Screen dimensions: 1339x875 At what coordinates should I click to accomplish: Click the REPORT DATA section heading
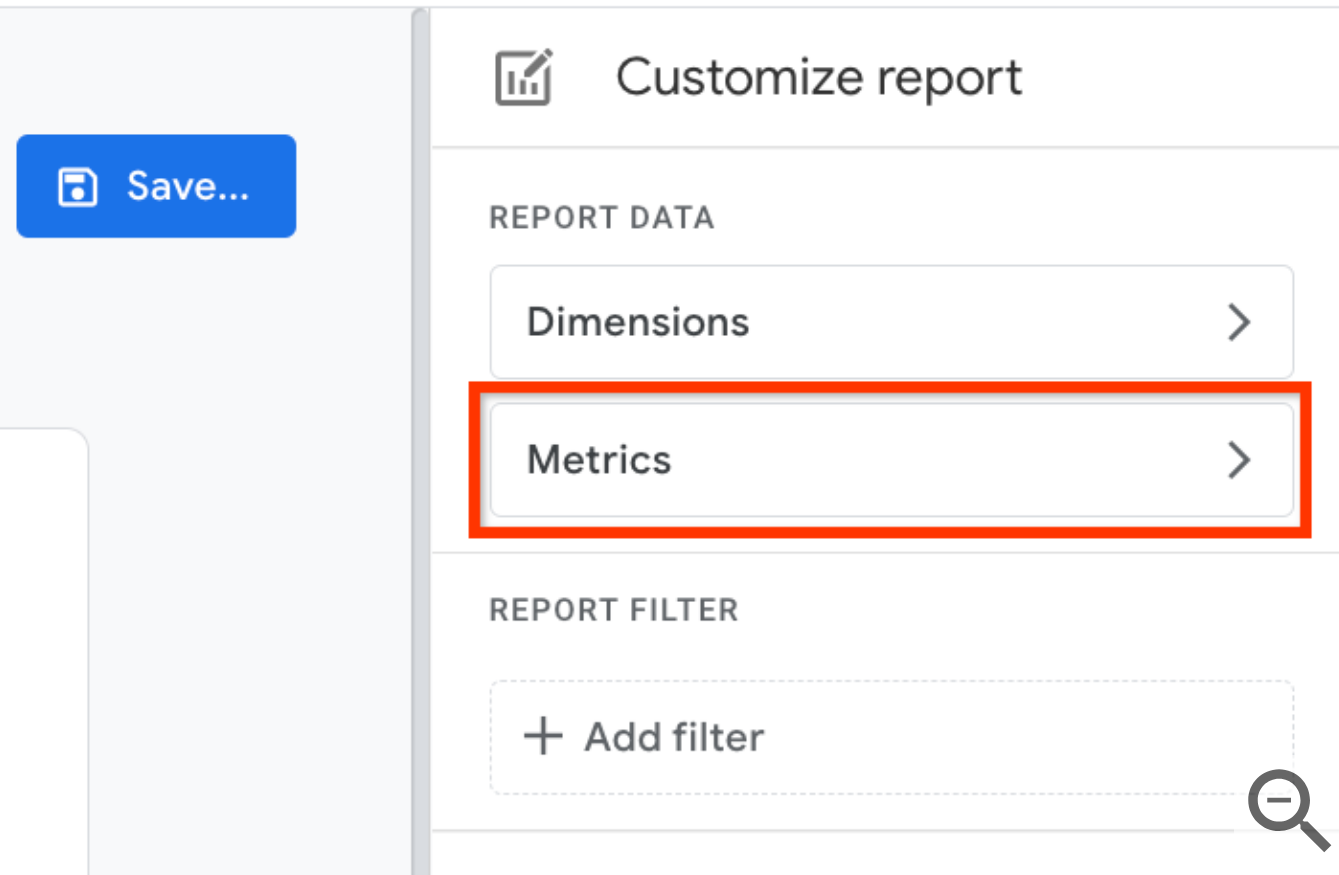tap(601, 218)
